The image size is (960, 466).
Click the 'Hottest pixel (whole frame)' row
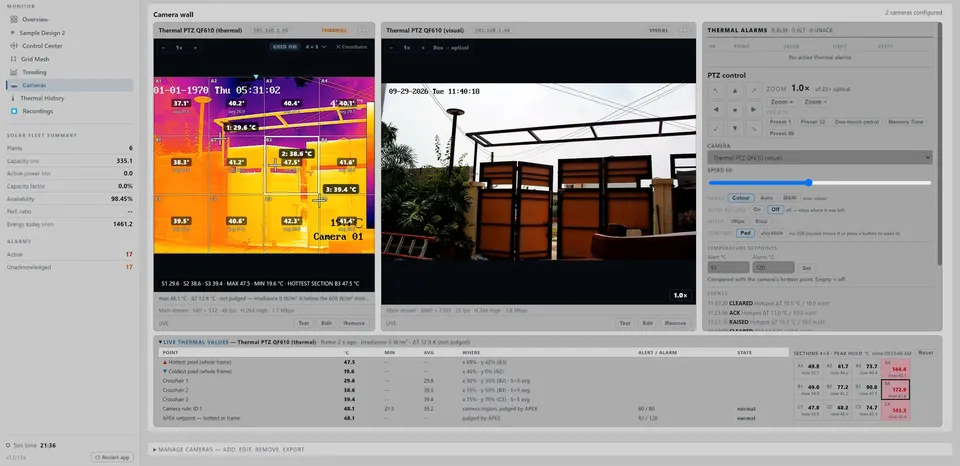click(x=474, y=362)
